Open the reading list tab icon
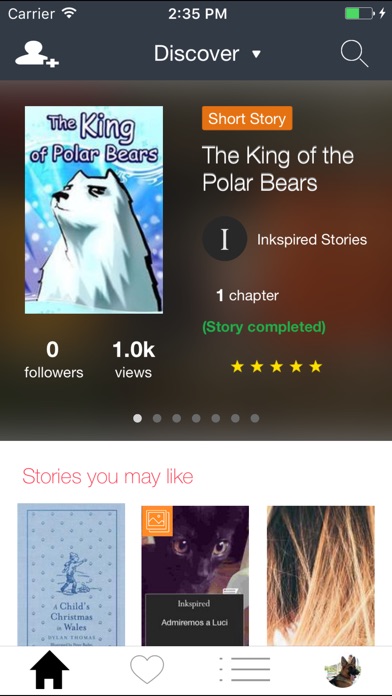The image size is (392, 696). tap(245, 669)
